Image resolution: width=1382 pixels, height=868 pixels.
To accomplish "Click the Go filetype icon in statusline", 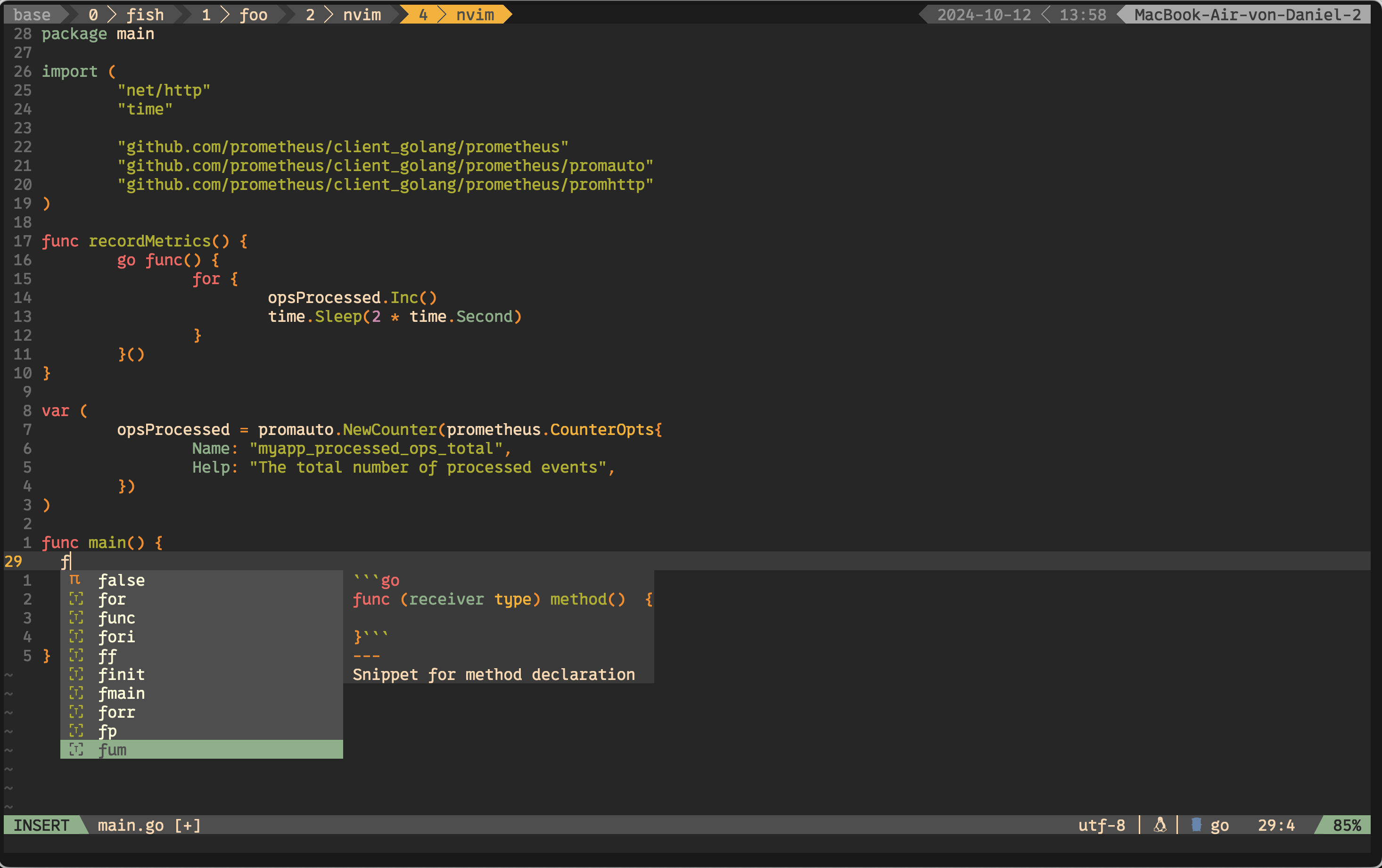I will (1196, 825).
